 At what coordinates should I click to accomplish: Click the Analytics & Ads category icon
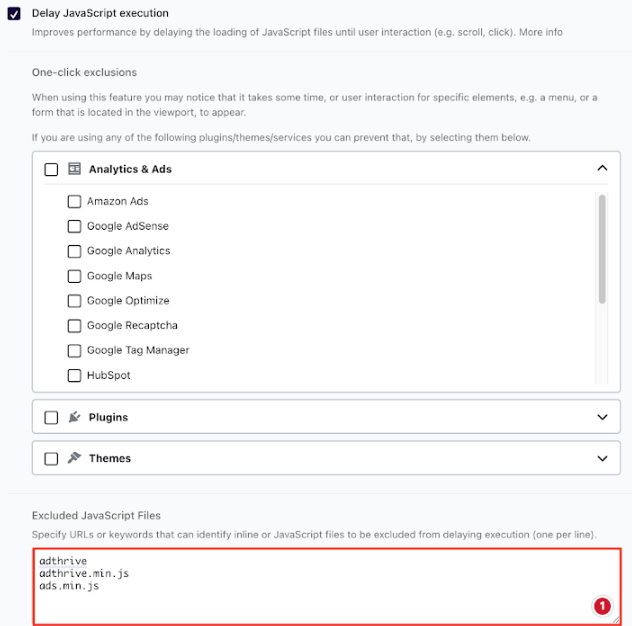[74, 169]
